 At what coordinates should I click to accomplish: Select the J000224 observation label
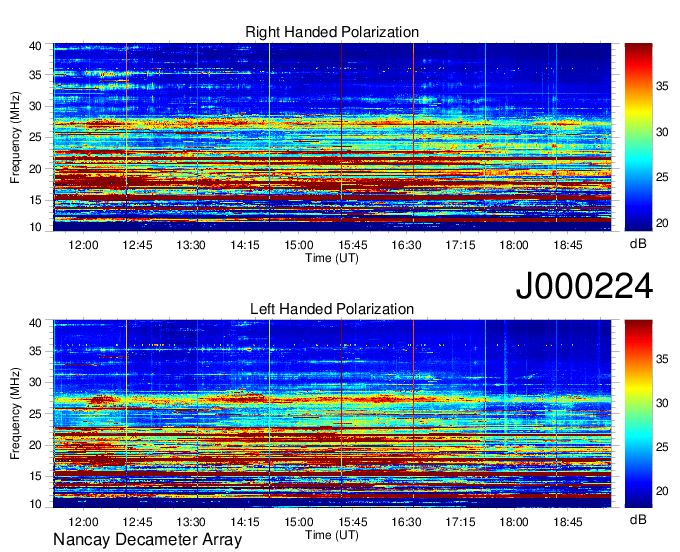pos(584,286)
